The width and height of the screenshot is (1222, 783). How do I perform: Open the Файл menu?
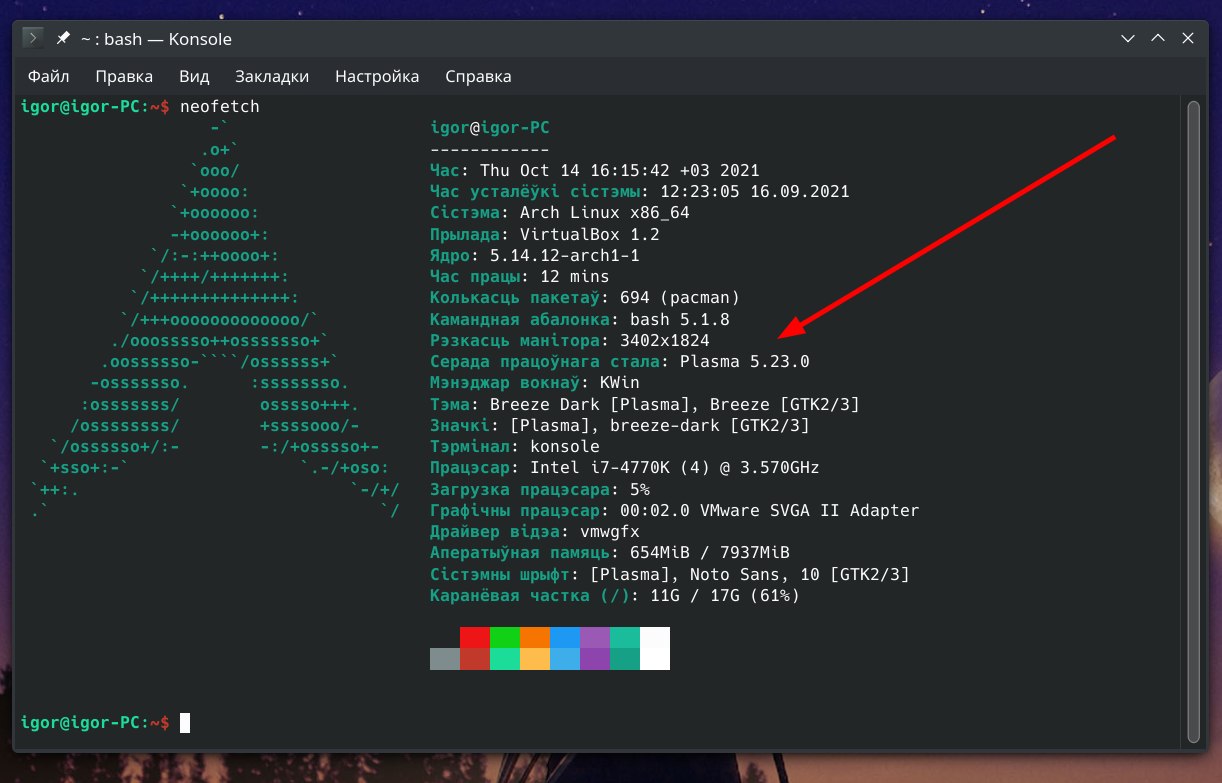48,76
